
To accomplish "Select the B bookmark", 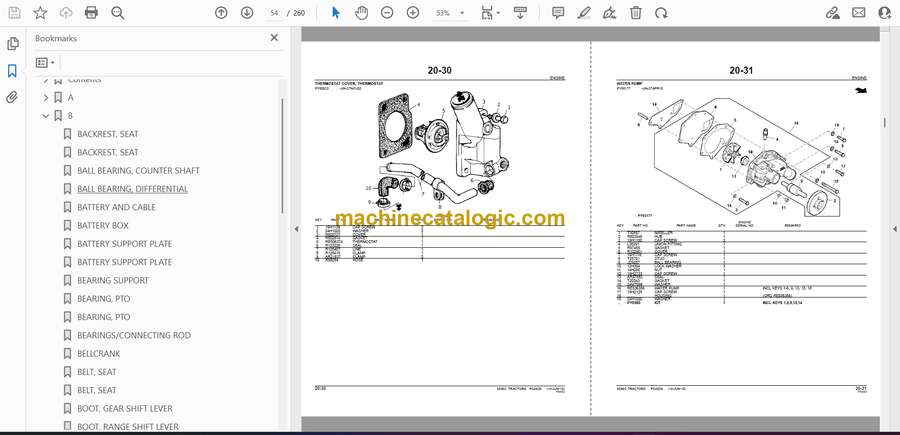I will (x=71, y=116).
